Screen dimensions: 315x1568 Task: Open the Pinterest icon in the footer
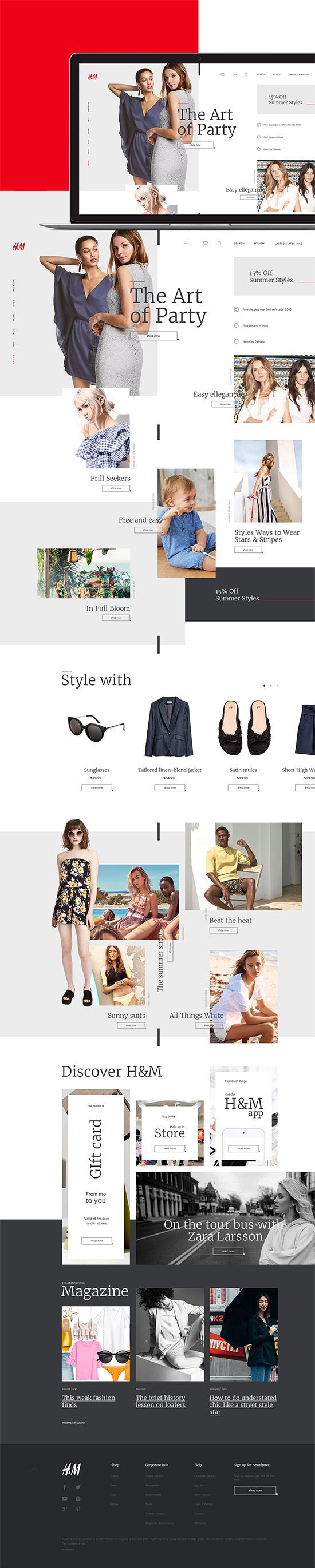(x=78, y=1509)
